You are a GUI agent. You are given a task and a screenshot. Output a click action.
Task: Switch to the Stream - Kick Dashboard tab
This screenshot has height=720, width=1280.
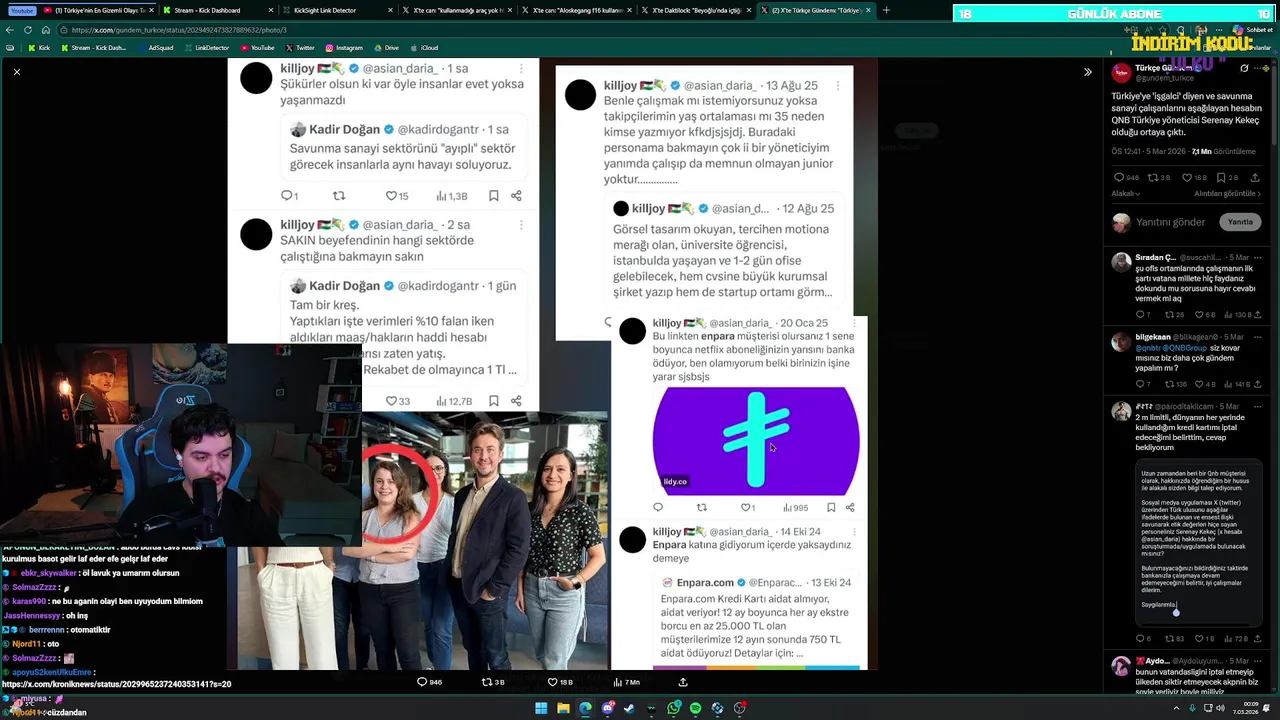click(216, 10)
